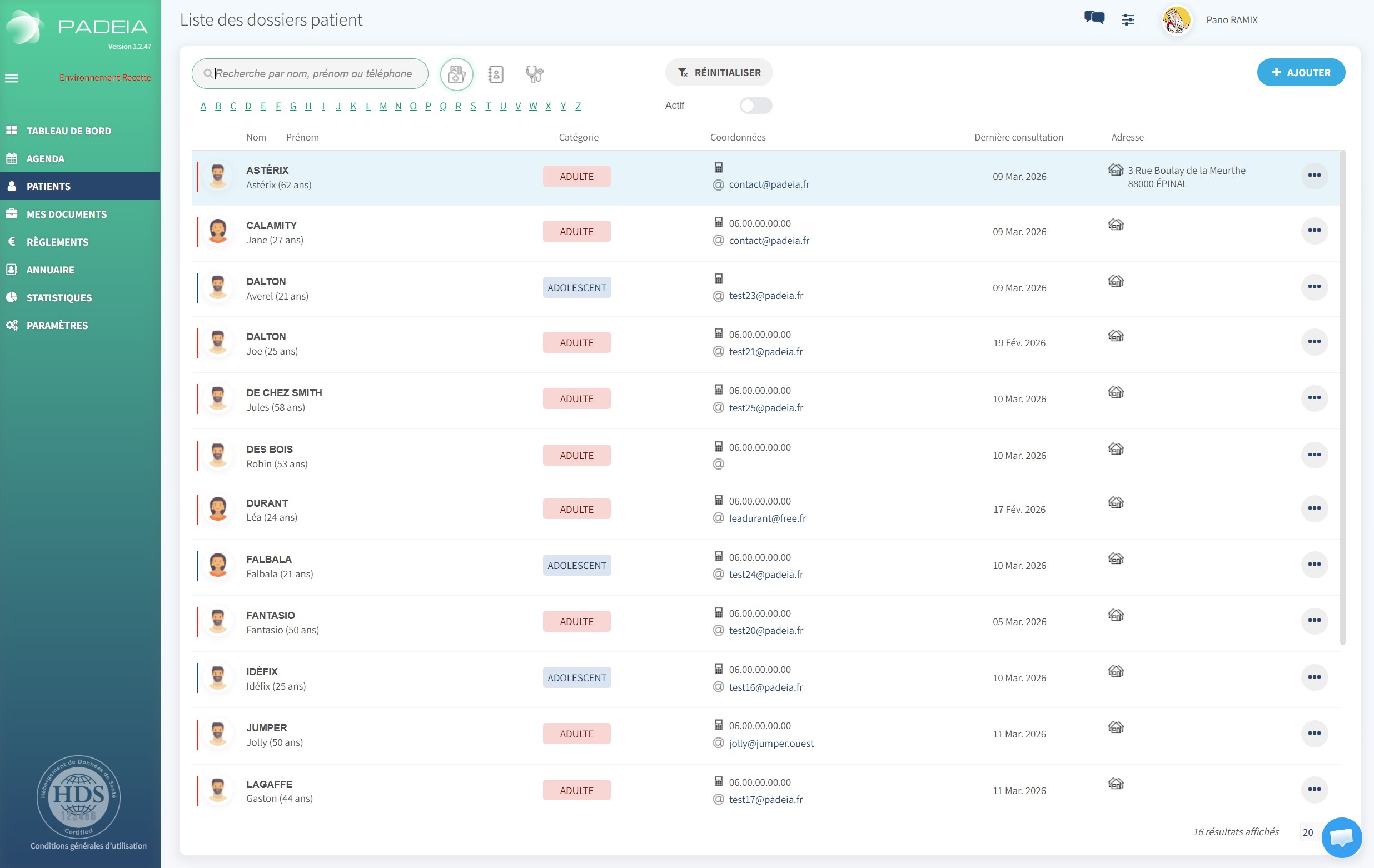Screen dimensions: 1374x868
Task: Click Pano RAMIX profile avatar
Action: 1176,21
